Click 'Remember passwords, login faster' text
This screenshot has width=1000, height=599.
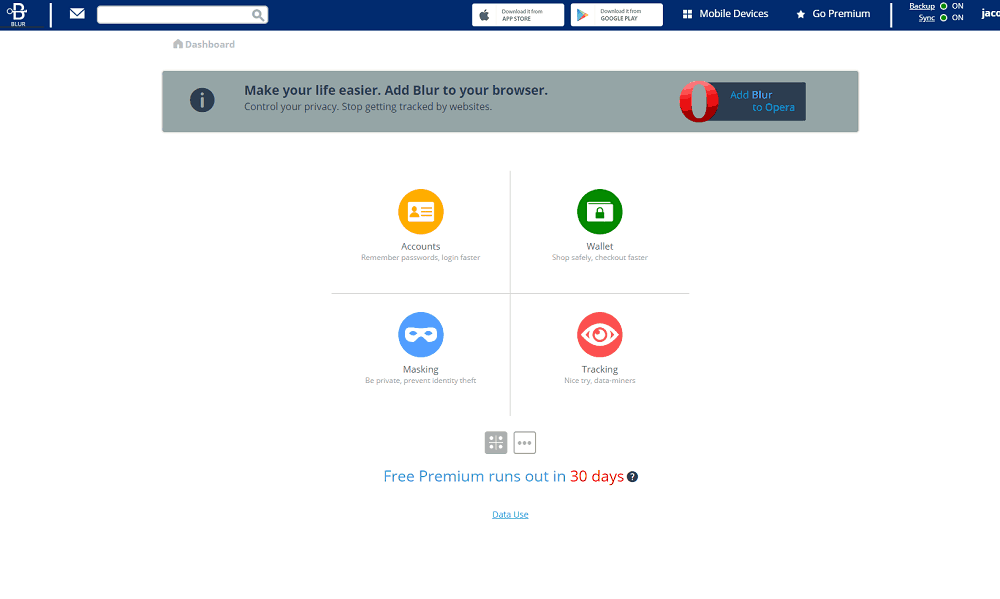point(421,258)
